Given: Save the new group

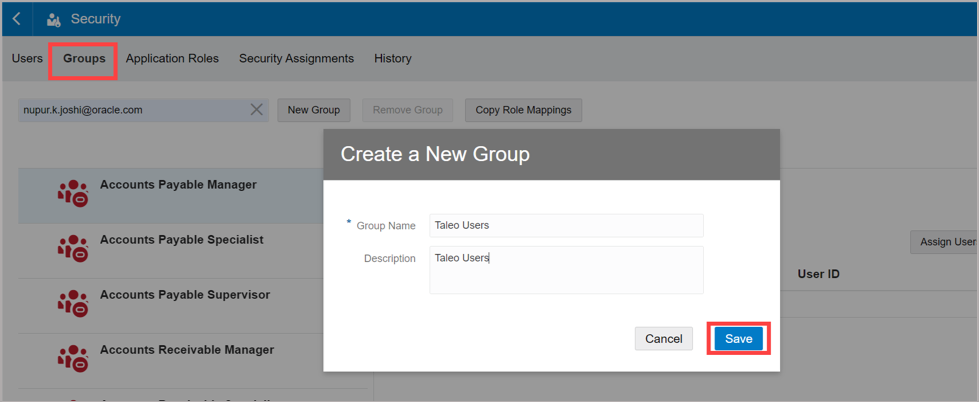Looking at the screenshot, I should [738, 339].
